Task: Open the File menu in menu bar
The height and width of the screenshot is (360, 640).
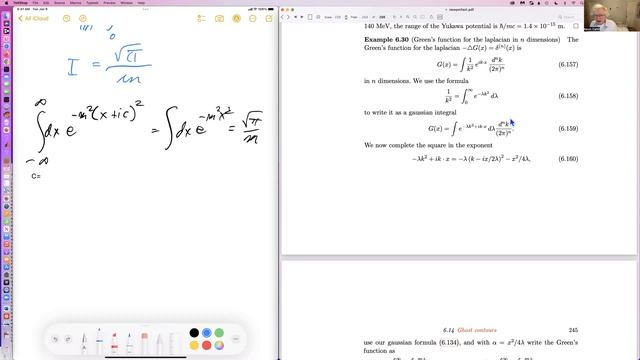Action: pos(35,2)
